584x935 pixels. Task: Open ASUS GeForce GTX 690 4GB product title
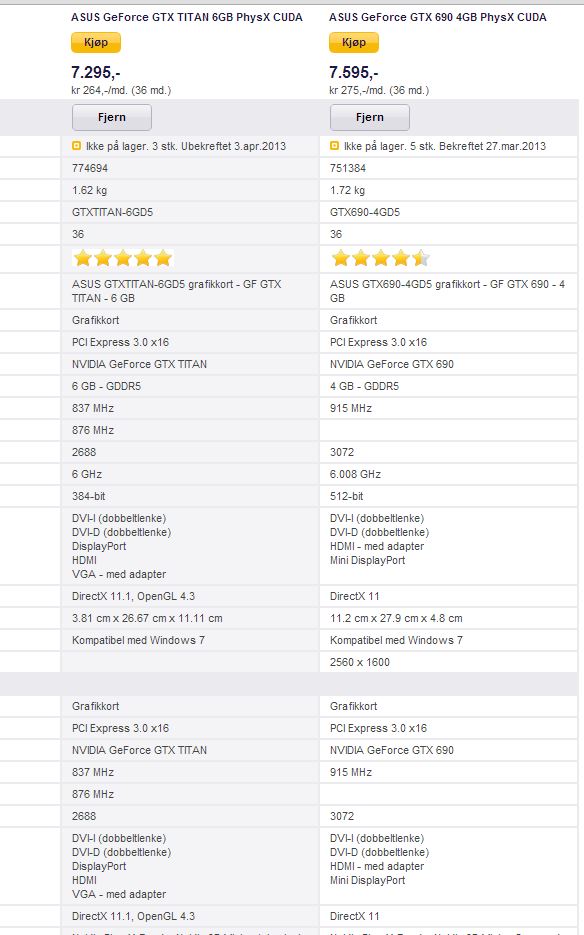tap(438, 17)
